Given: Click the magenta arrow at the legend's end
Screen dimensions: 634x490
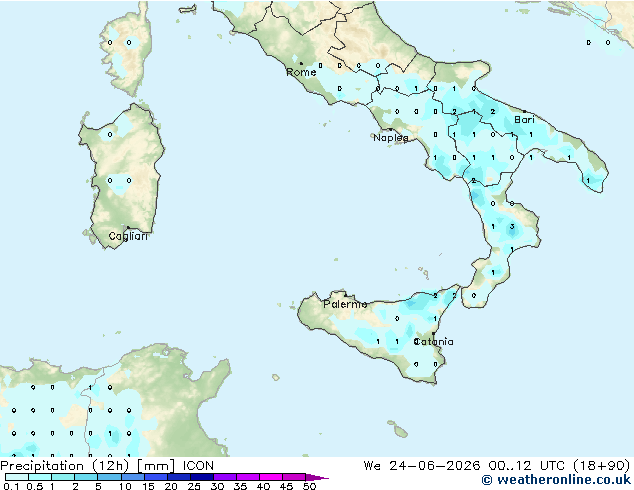Looking at the screenshot, I should point(317,477).
